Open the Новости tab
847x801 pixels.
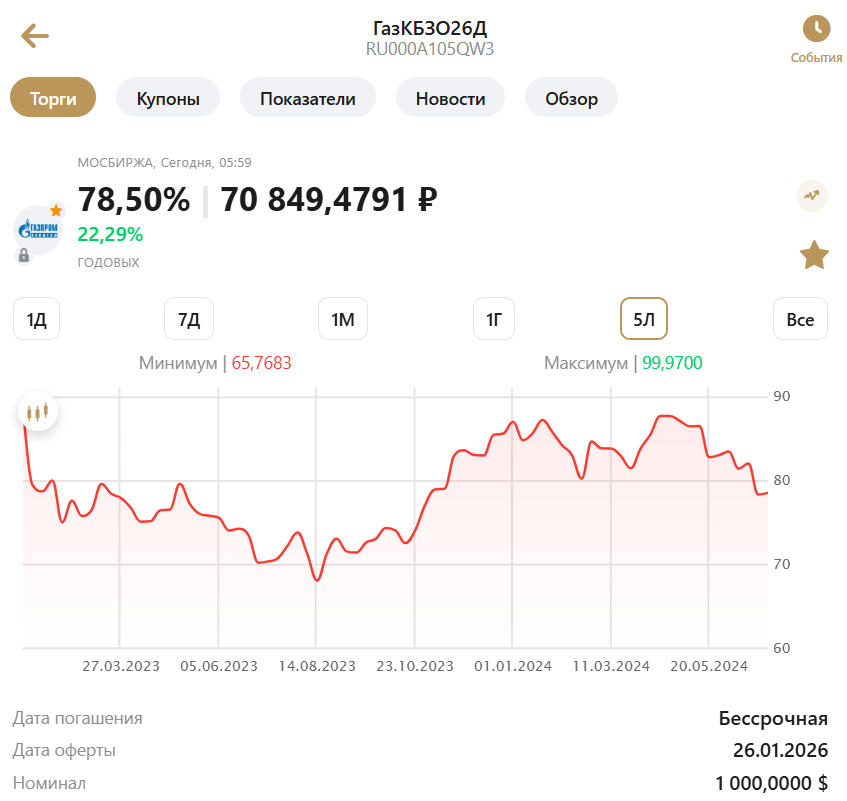(x=451, y=97)
